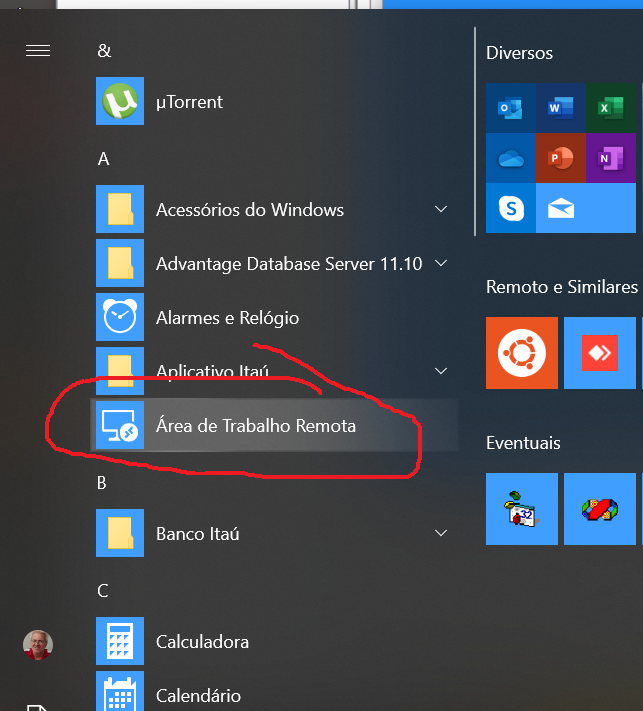Launch the Calendário app icon
Screen dimensions: 643x711
120,691
